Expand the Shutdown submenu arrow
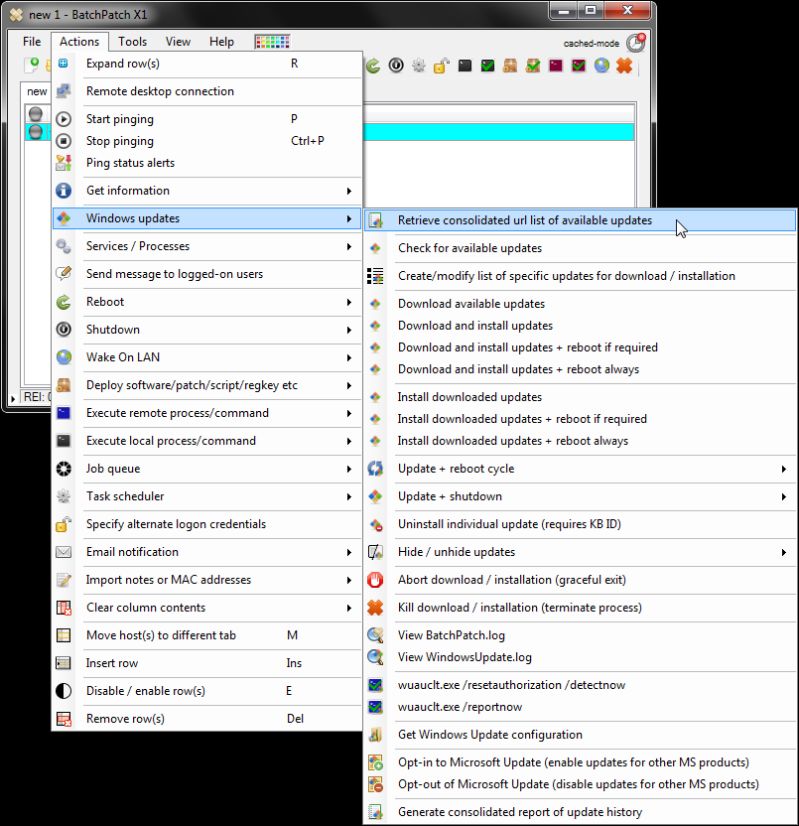Image resolution: width=799 pixels, height=826 pixels. 349,330
